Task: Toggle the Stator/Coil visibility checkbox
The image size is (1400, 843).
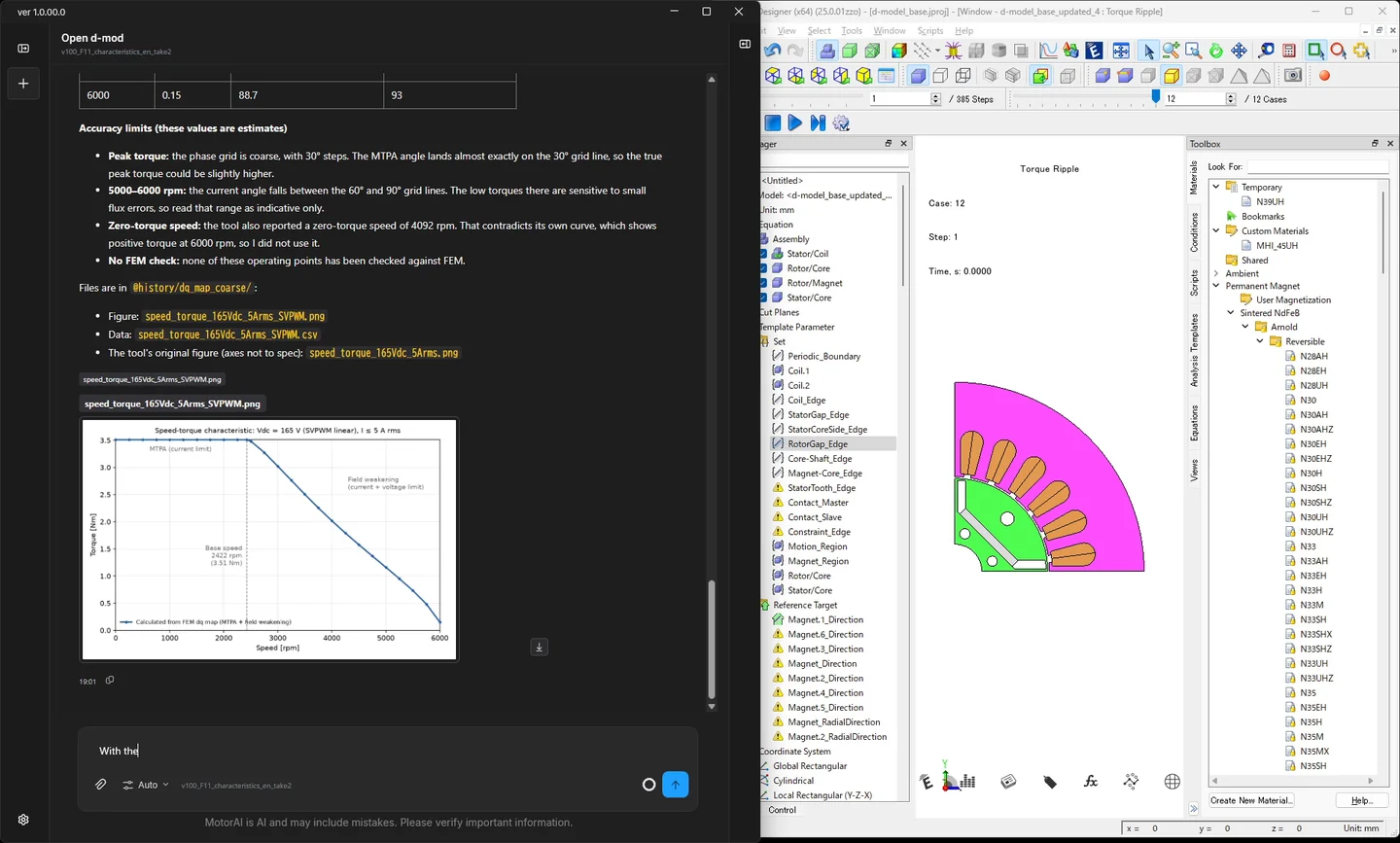Action: click(763, 254)
